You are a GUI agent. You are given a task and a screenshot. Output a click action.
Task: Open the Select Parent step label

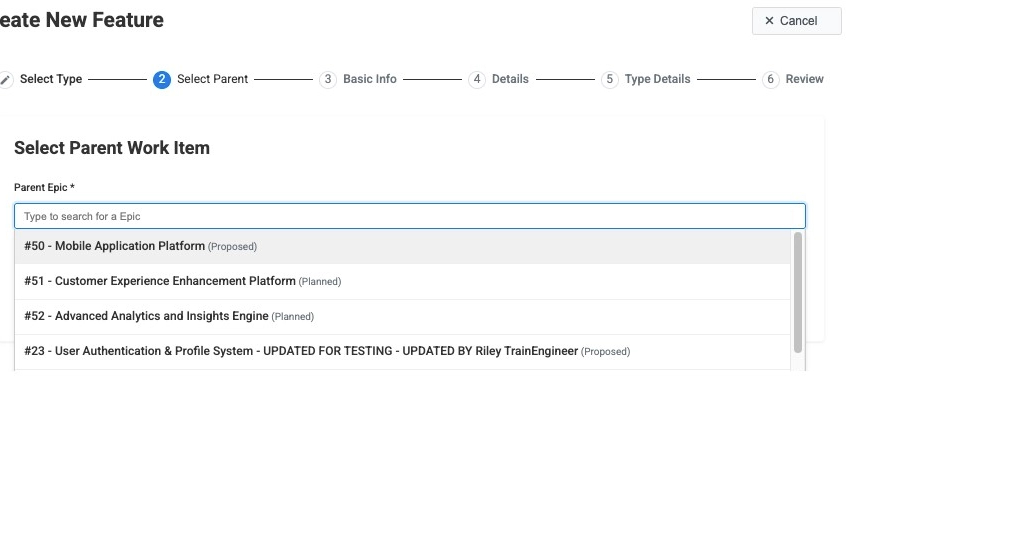[x=212, y=80]
